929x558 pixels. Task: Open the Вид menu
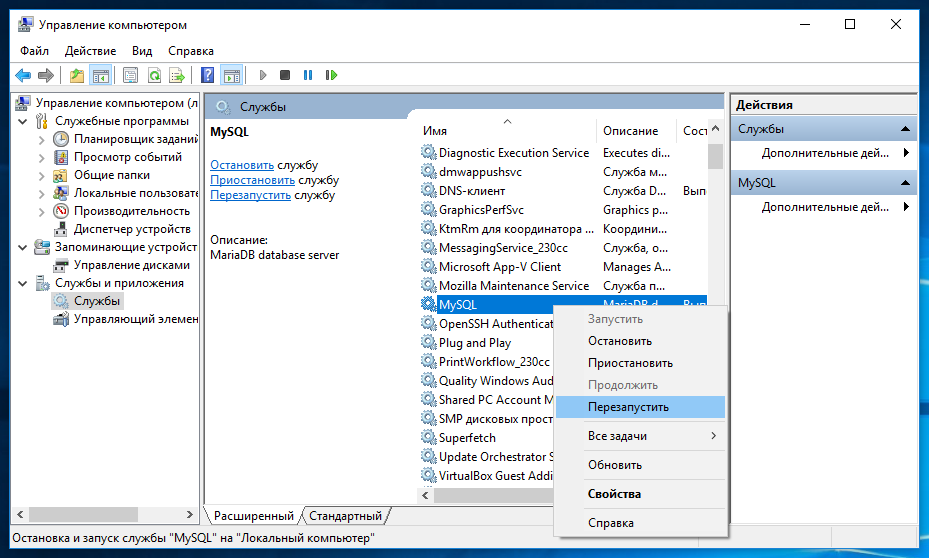tap(142, 51)
